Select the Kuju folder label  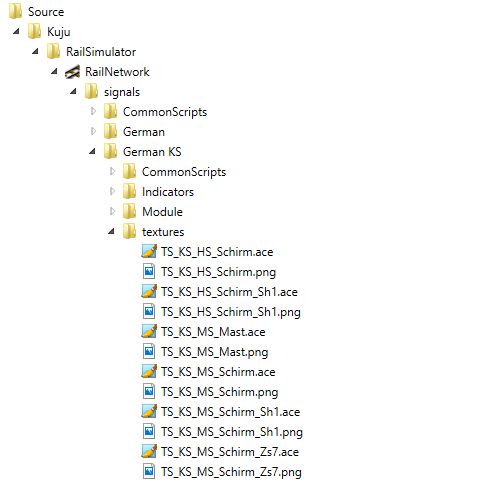pyautogui.click(x=59, y=32)
